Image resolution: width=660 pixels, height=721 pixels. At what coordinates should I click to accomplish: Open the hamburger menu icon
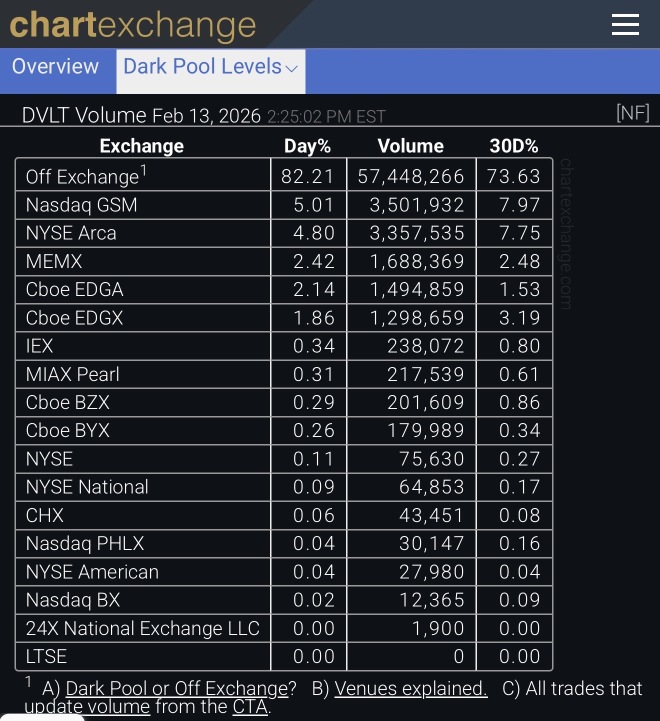point(625,24)
